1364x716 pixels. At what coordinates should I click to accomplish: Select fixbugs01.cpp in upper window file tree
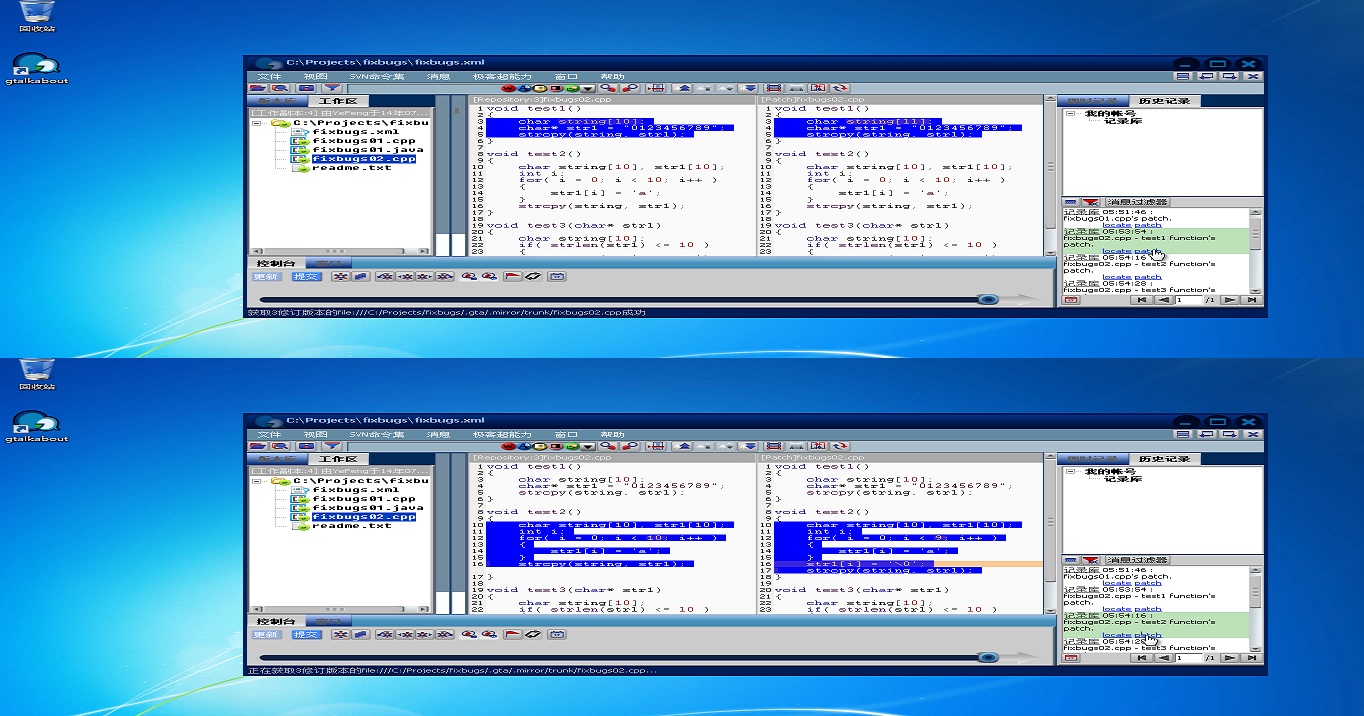tap(364, 141)
